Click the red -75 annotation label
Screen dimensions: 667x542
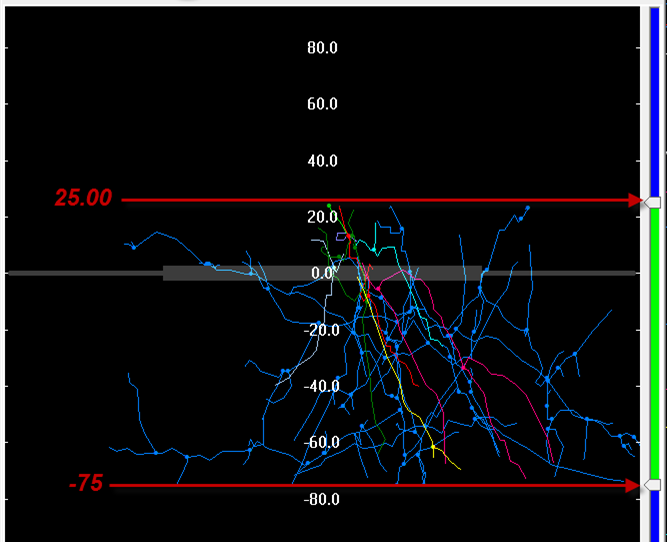tap(85, 484)
